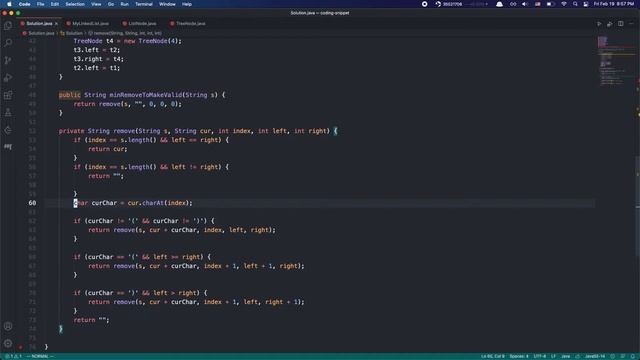Open the Manage gear icon

[8, 343]
